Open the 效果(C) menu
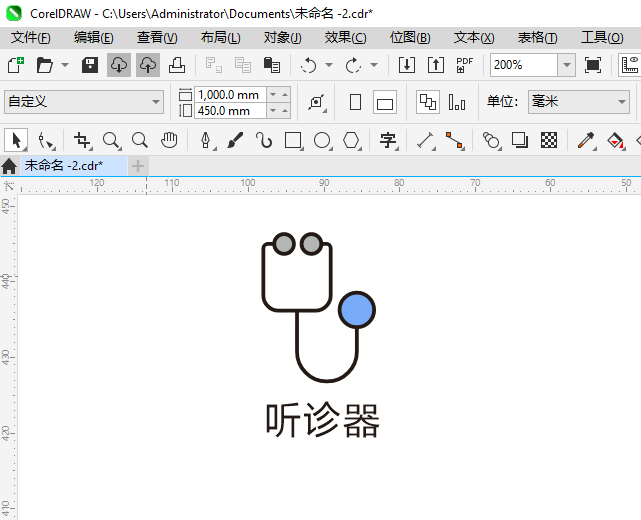 (x=345, y=38)
